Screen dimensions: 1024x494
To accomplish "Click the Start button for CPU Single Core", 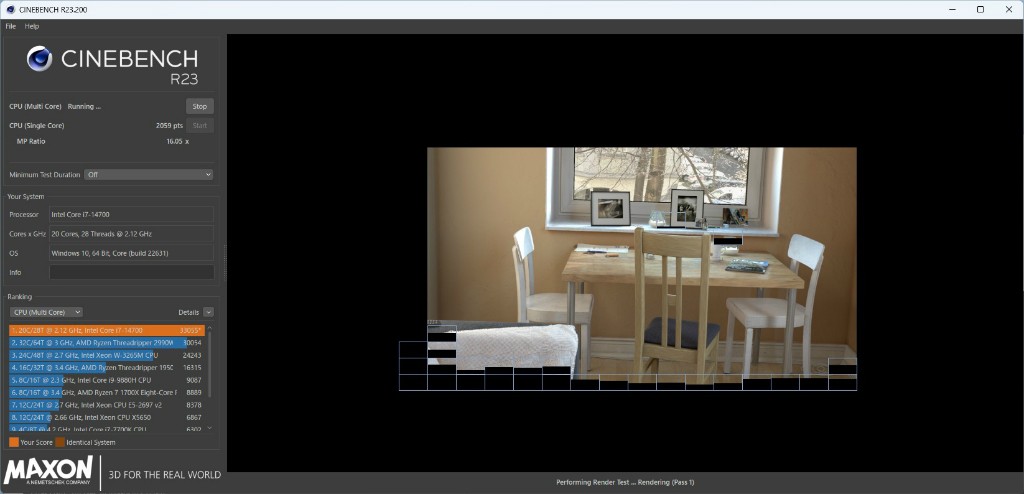I will pyautogui.click(x=199, y=126).
